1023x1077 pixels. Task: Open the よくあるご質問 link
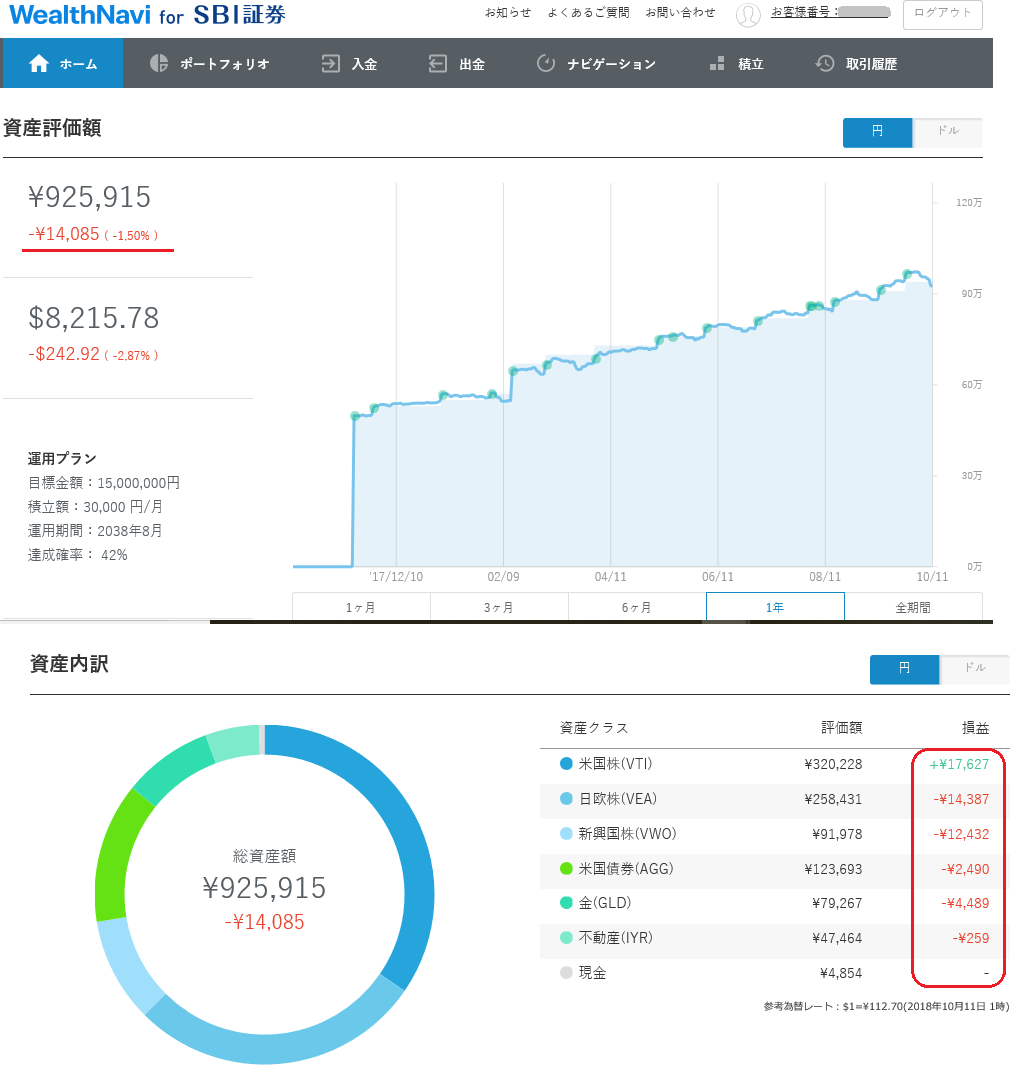pyautogui.click(x=588, y=12)
